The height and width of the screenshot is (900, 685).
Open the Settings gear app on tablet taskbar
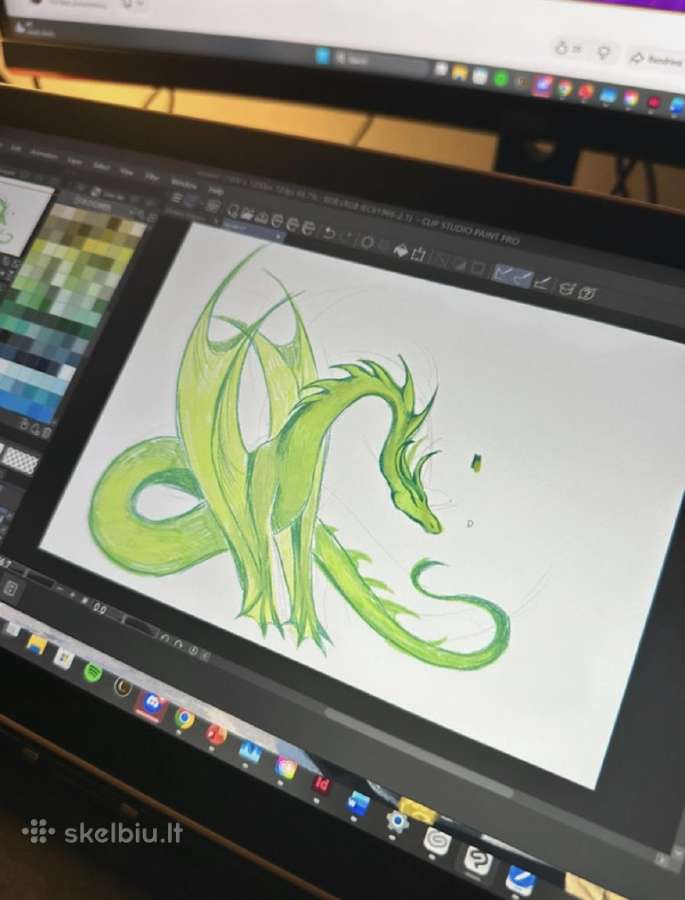click(x=397, y=821)
